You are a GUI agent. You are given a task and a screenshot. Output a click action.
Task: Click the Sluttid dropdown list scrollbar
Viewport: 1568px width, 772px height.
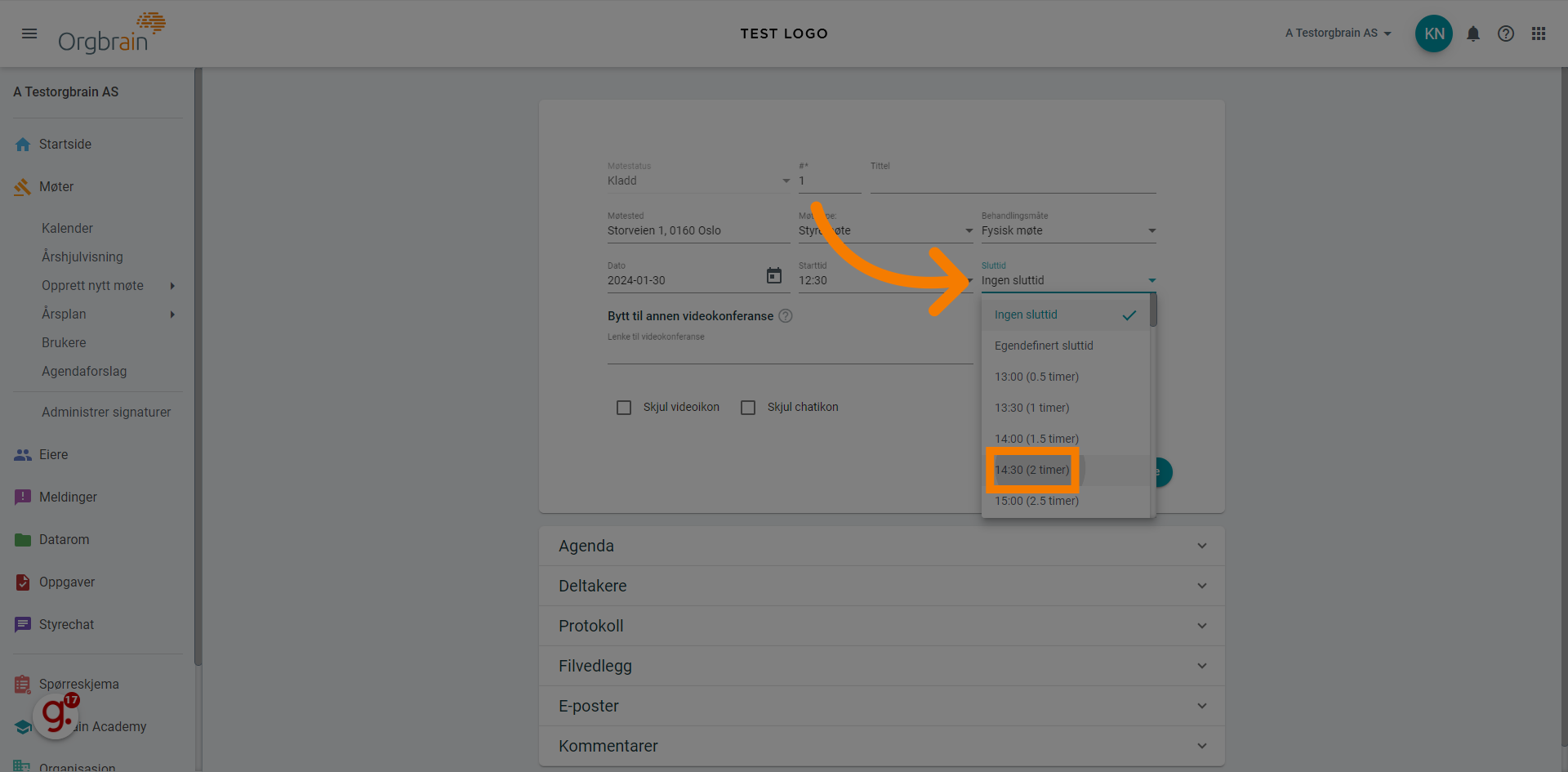point(1153,310)
